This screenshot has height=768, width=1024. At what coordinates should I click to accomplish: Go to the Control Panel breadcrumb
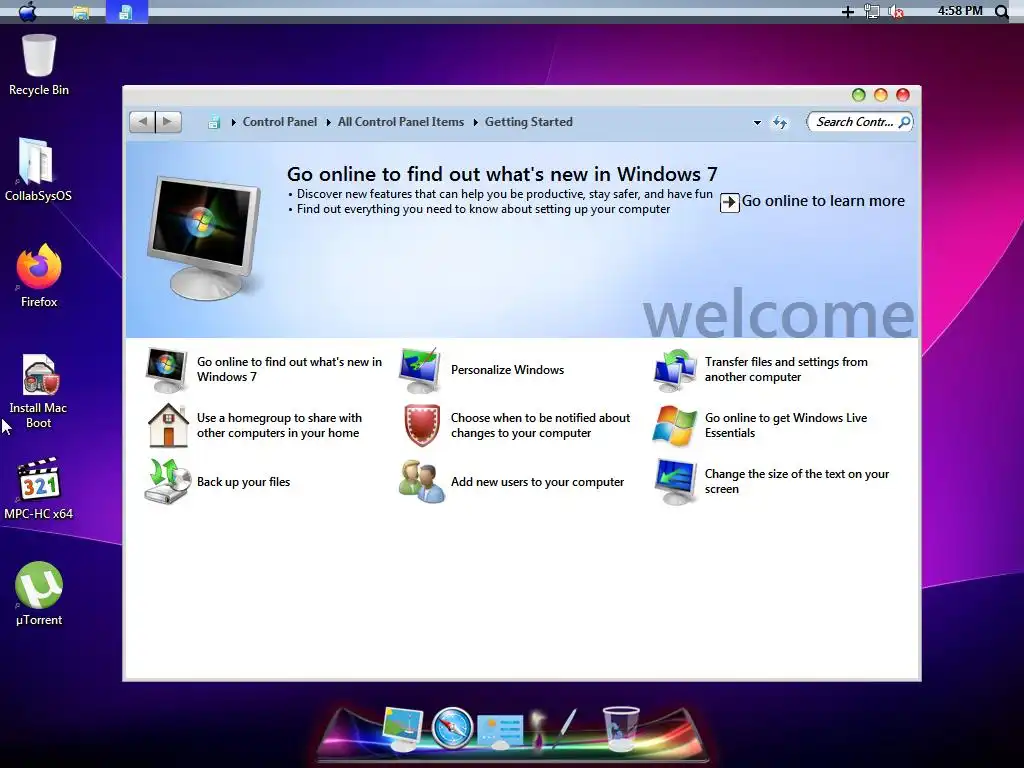280,122
